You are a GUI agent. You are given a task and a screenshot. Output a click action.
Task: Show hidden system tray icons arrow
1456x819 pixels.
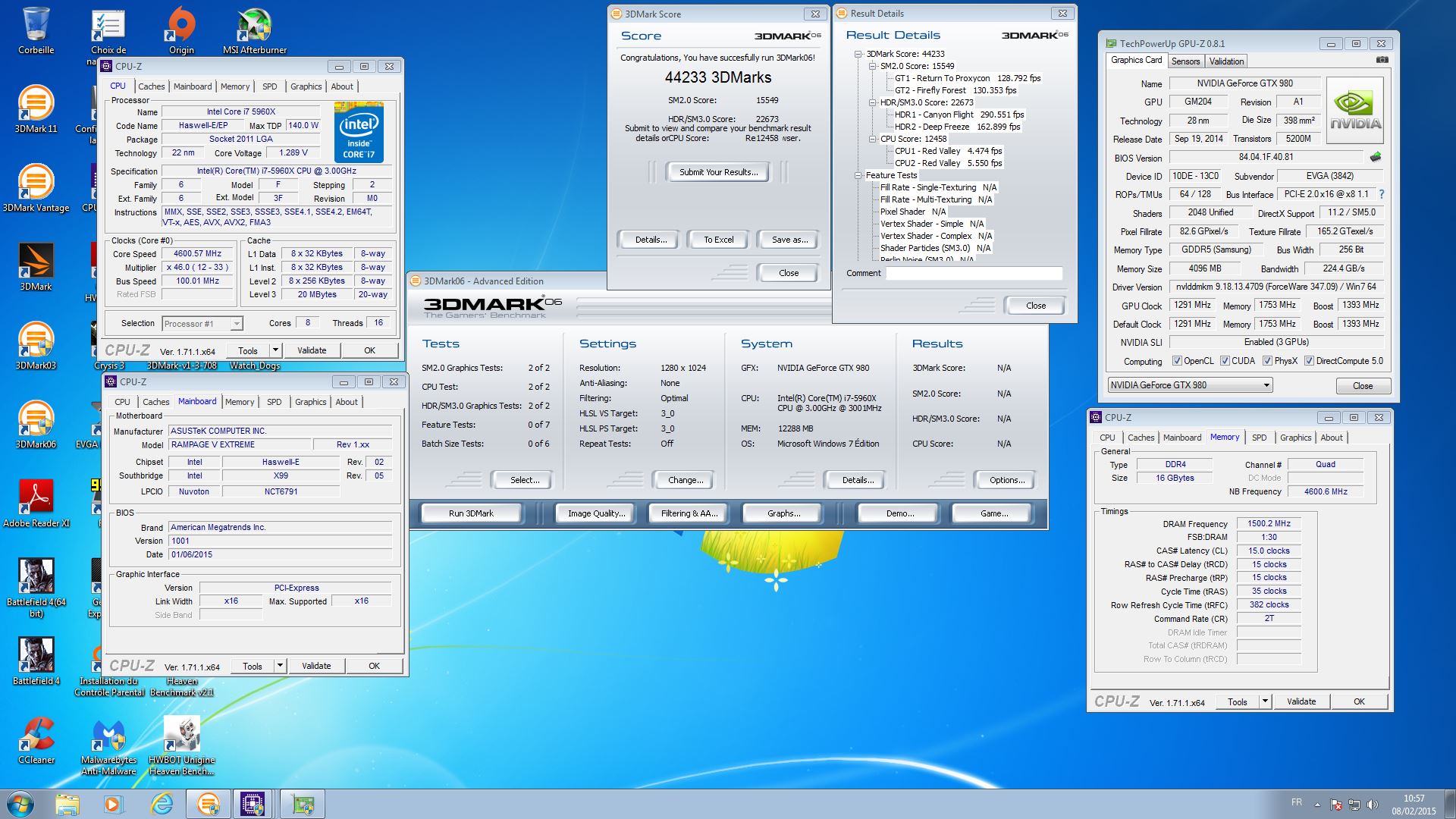pyautogui.click(x=1317, y=805)
